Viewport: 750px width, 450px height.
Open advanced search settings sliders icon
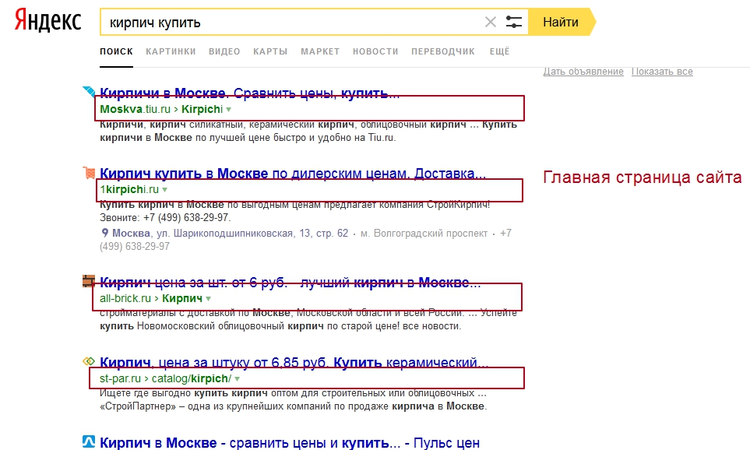point(514,22)
